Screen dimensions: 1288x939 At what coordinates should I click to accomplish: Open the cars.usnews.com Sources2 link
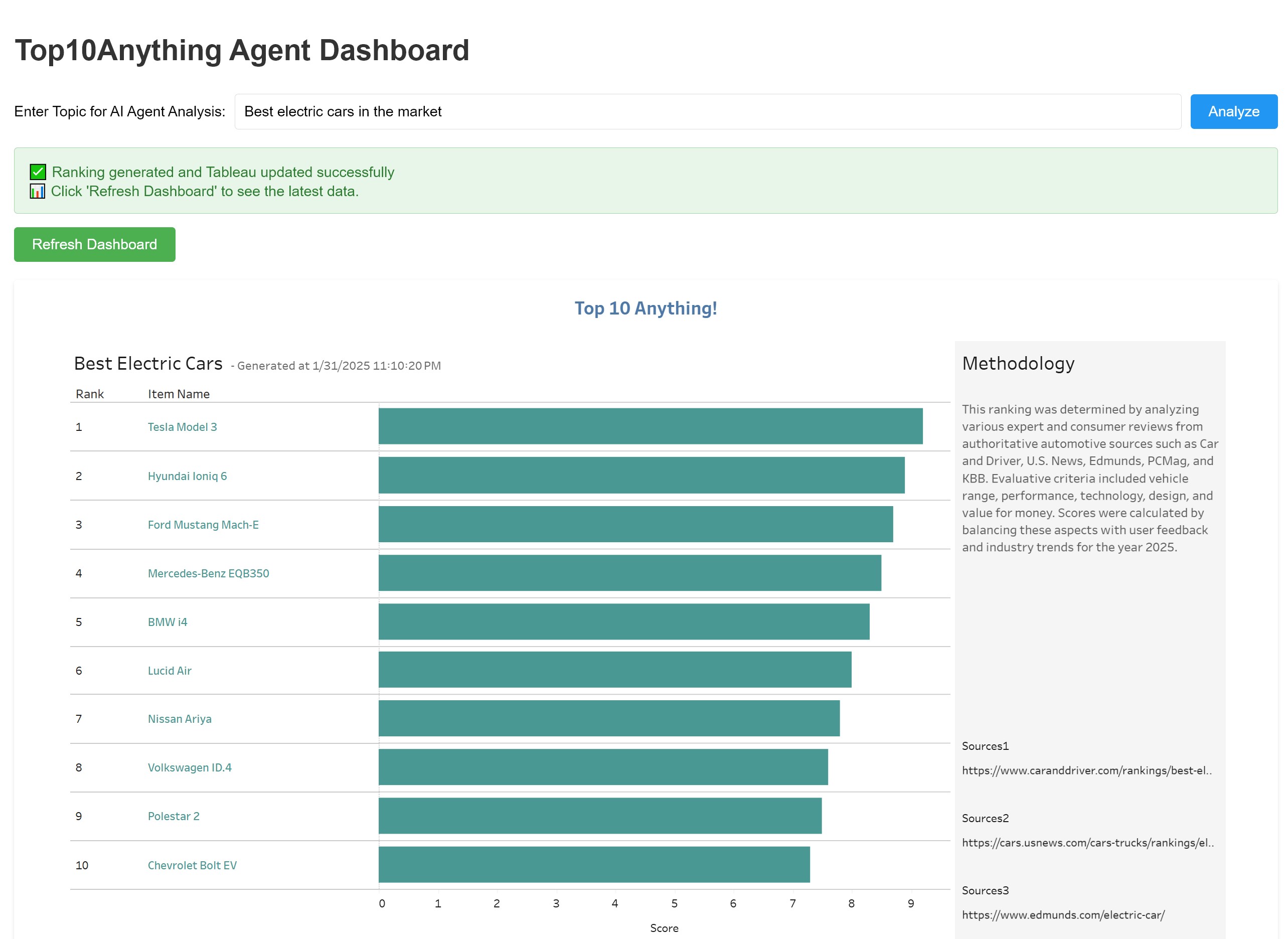click(1087, 842)
